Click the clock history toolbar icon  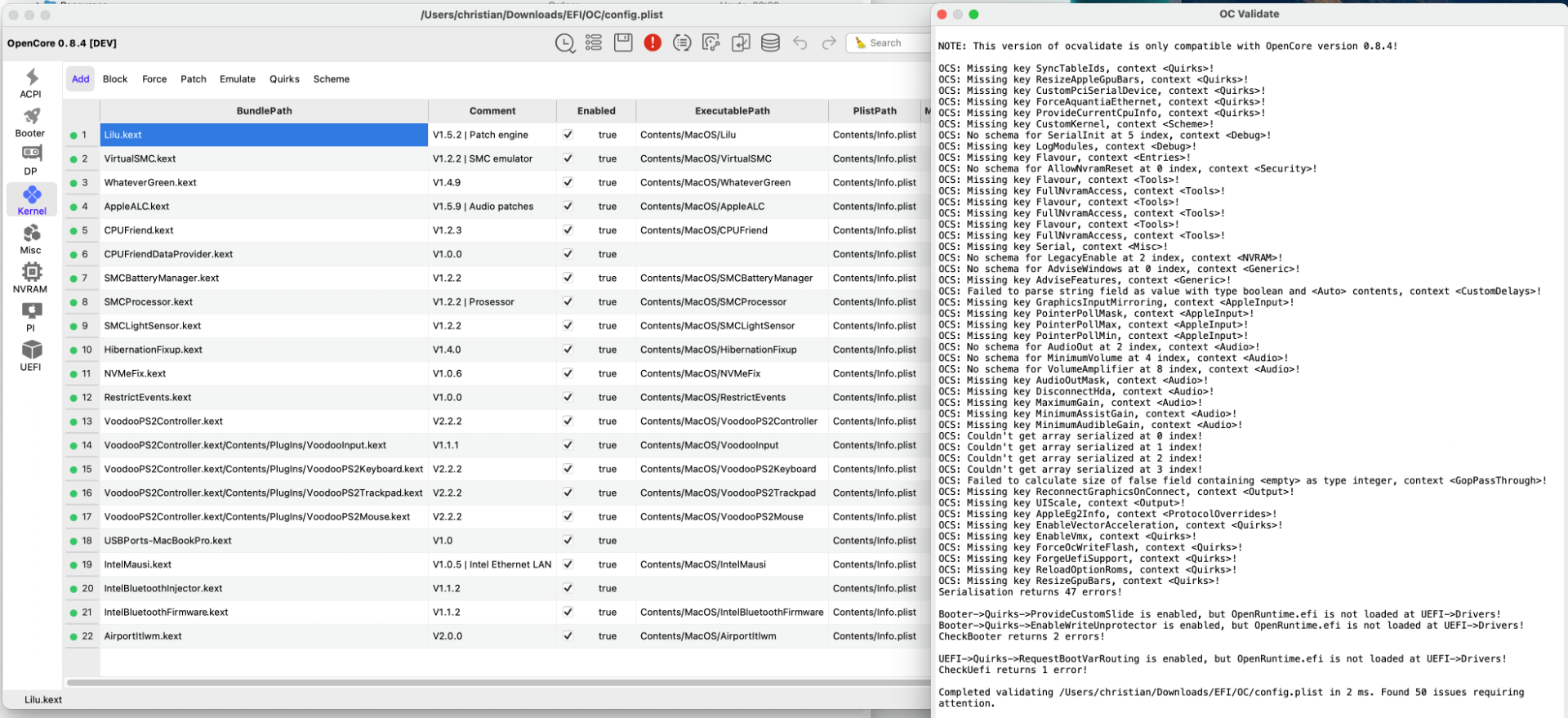point(565,43)
